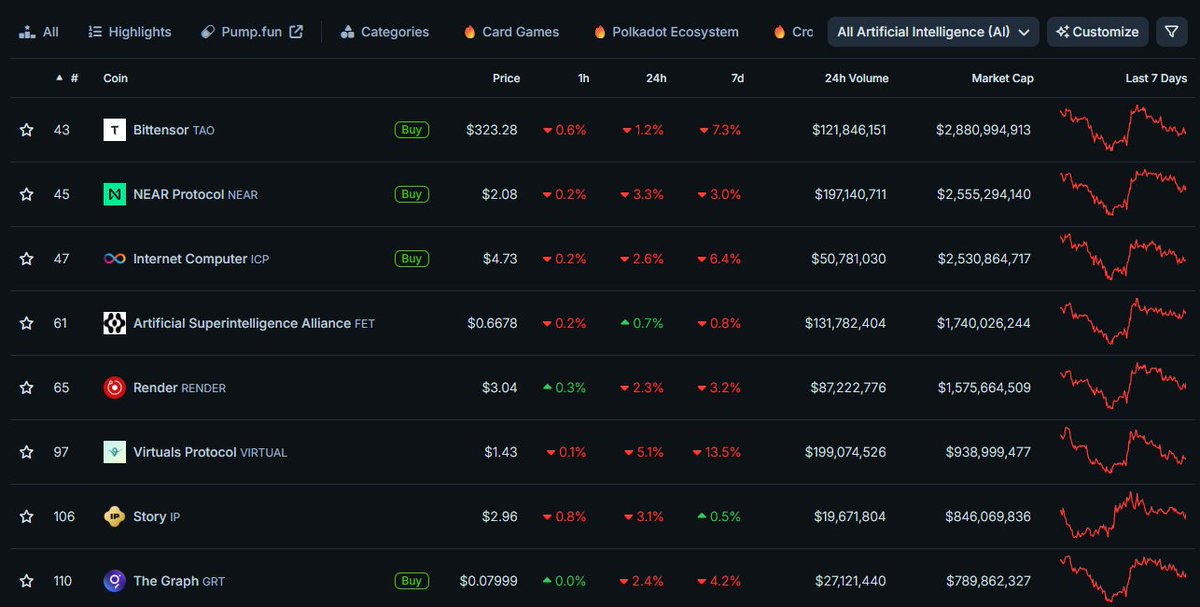The width and height of the screenshot is (1200, 607).
Task: Sort by 24h Volume column
Action: 856,78
